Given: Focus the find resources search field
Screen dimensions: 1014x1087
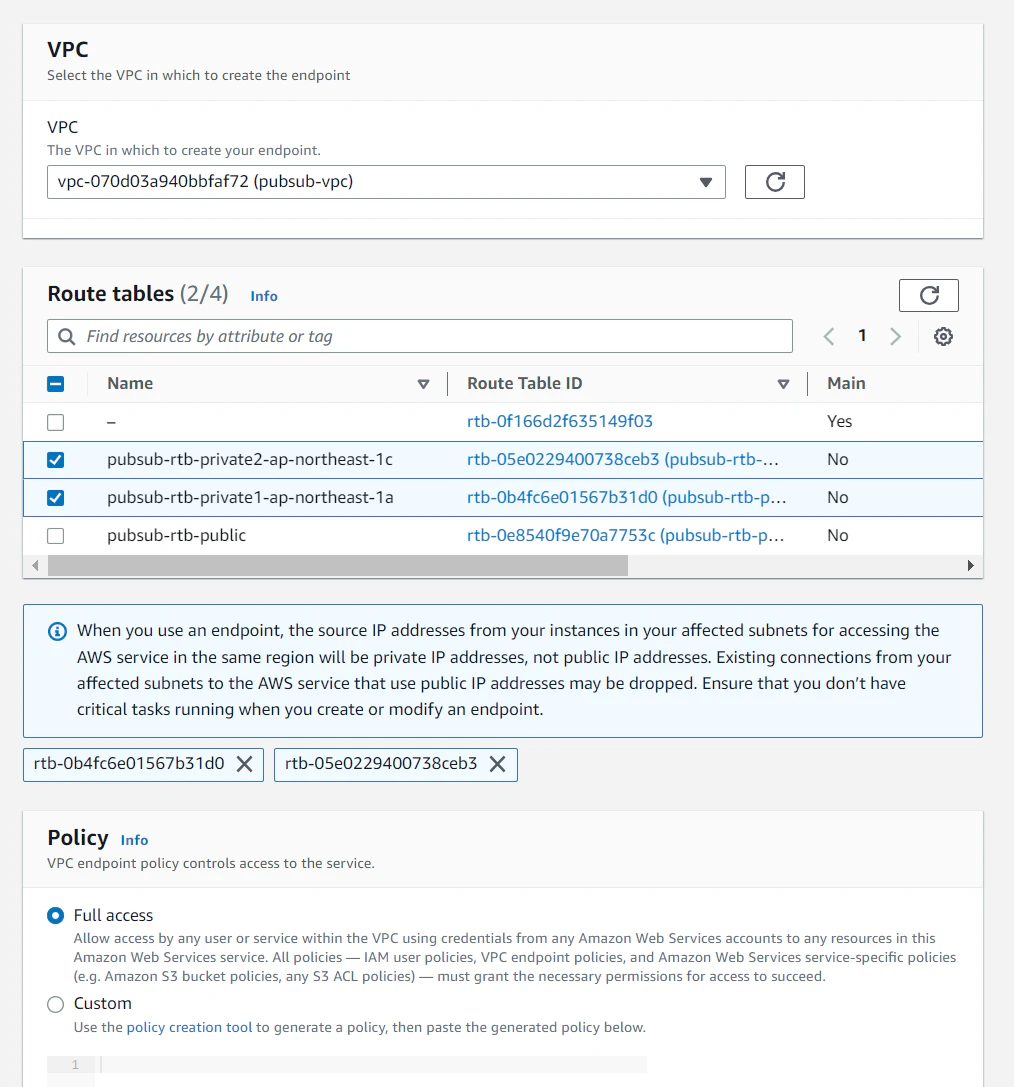Looking at the screenshot, I should point(419,336).
